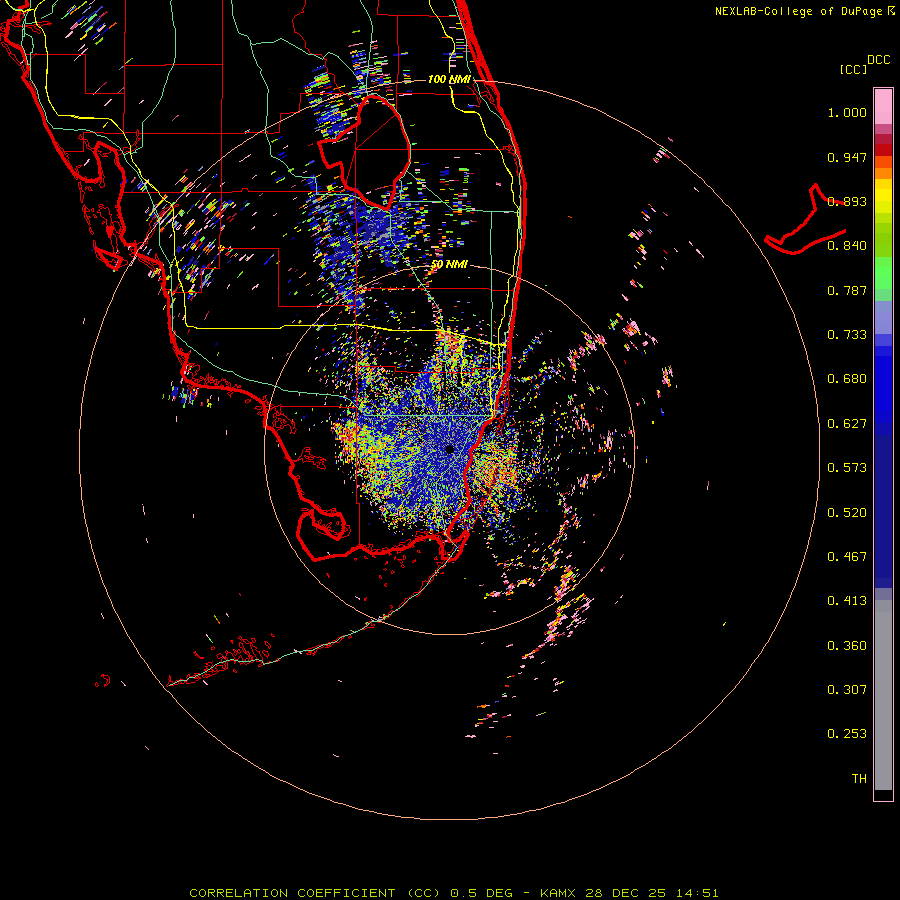This screenshot has height=900, width=900.
Task: Click the 0.573 color scale value
Action: [847, 468]
